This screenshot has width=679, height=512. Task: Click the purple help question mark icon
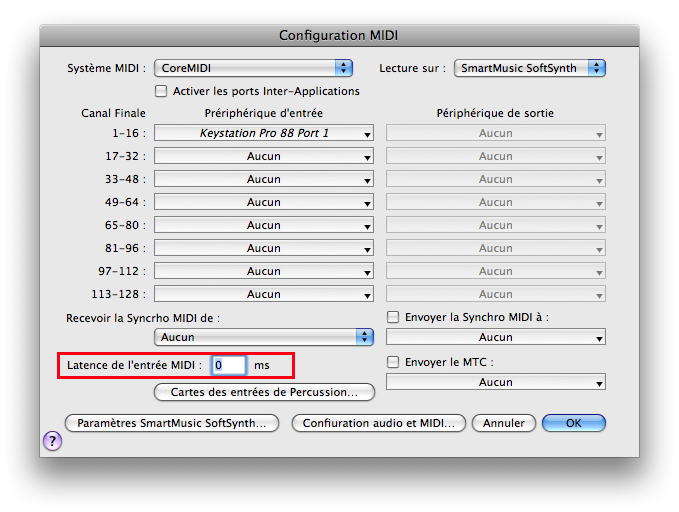pos(52,441)
